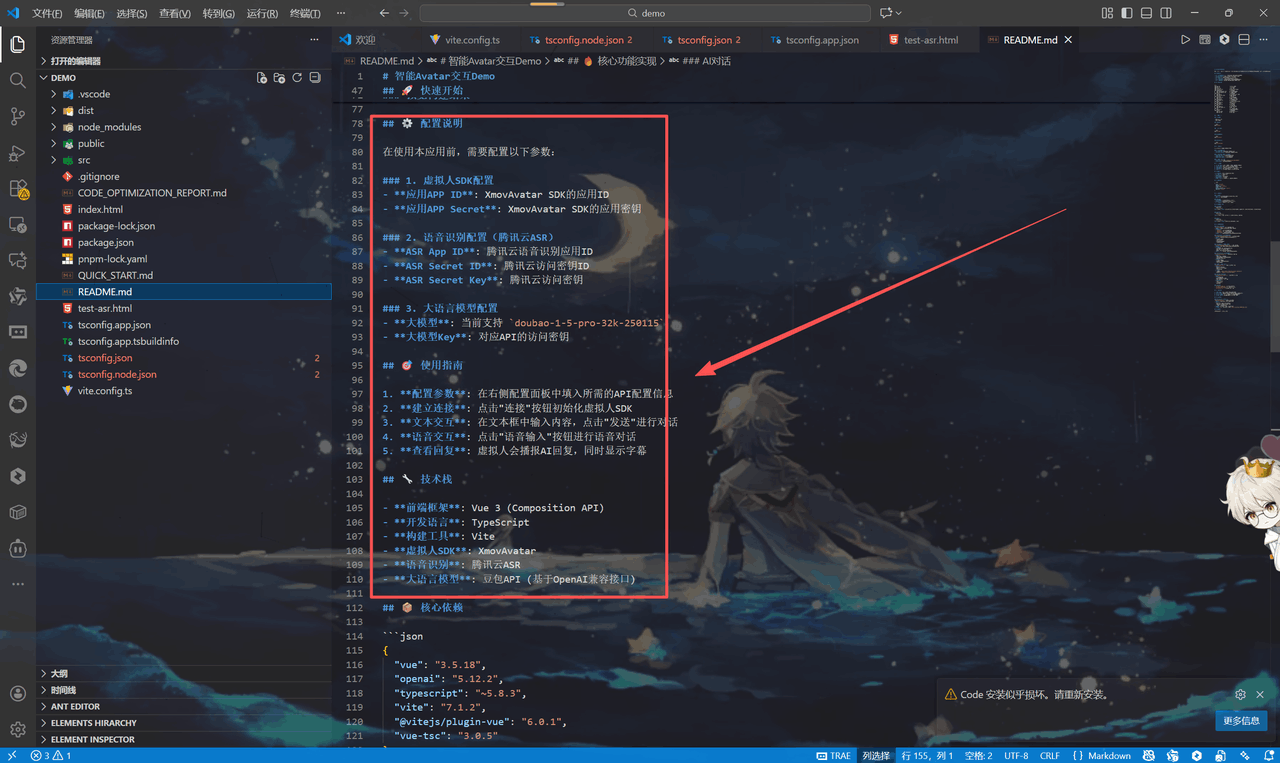Screen dimensions: 1280x763
Task: Click the split editor icon
Action: 1244,40
